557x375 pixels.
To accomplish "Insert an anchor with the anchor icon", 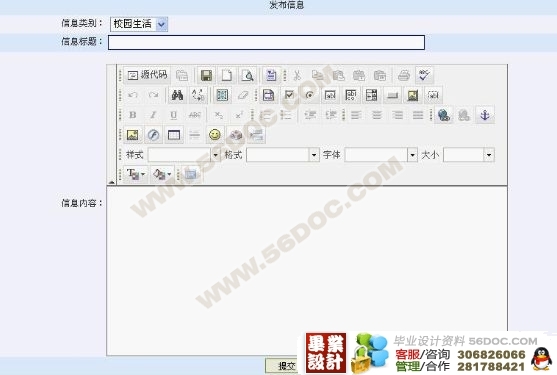I will [x=485, y=115].
